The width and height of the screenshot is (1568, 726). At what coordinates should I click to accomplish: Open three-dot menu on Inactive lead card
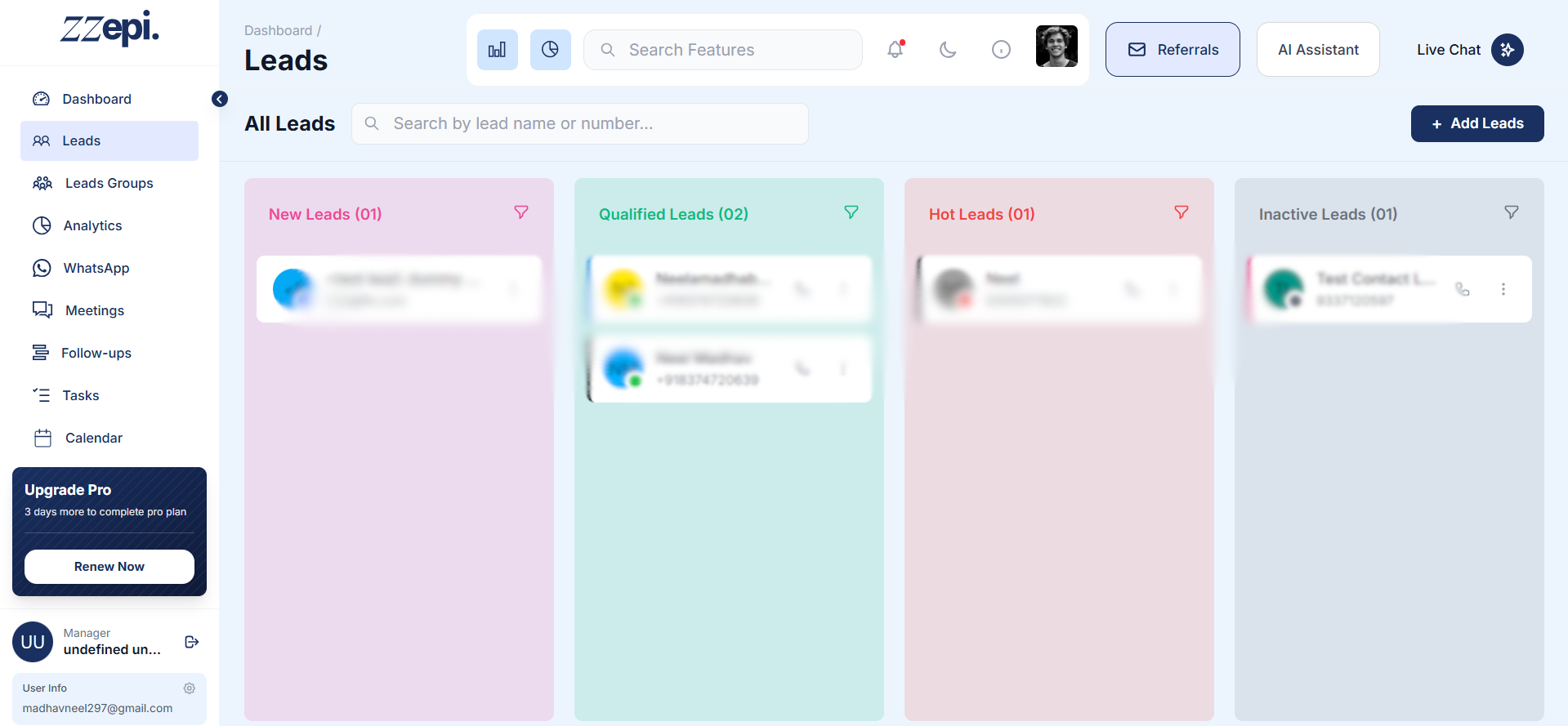pos(1503,289)
